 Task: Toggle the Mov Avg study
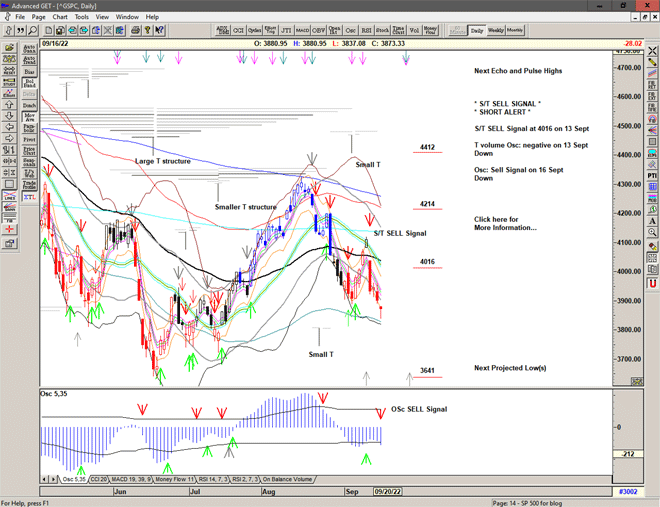click(x=29, y=117)
